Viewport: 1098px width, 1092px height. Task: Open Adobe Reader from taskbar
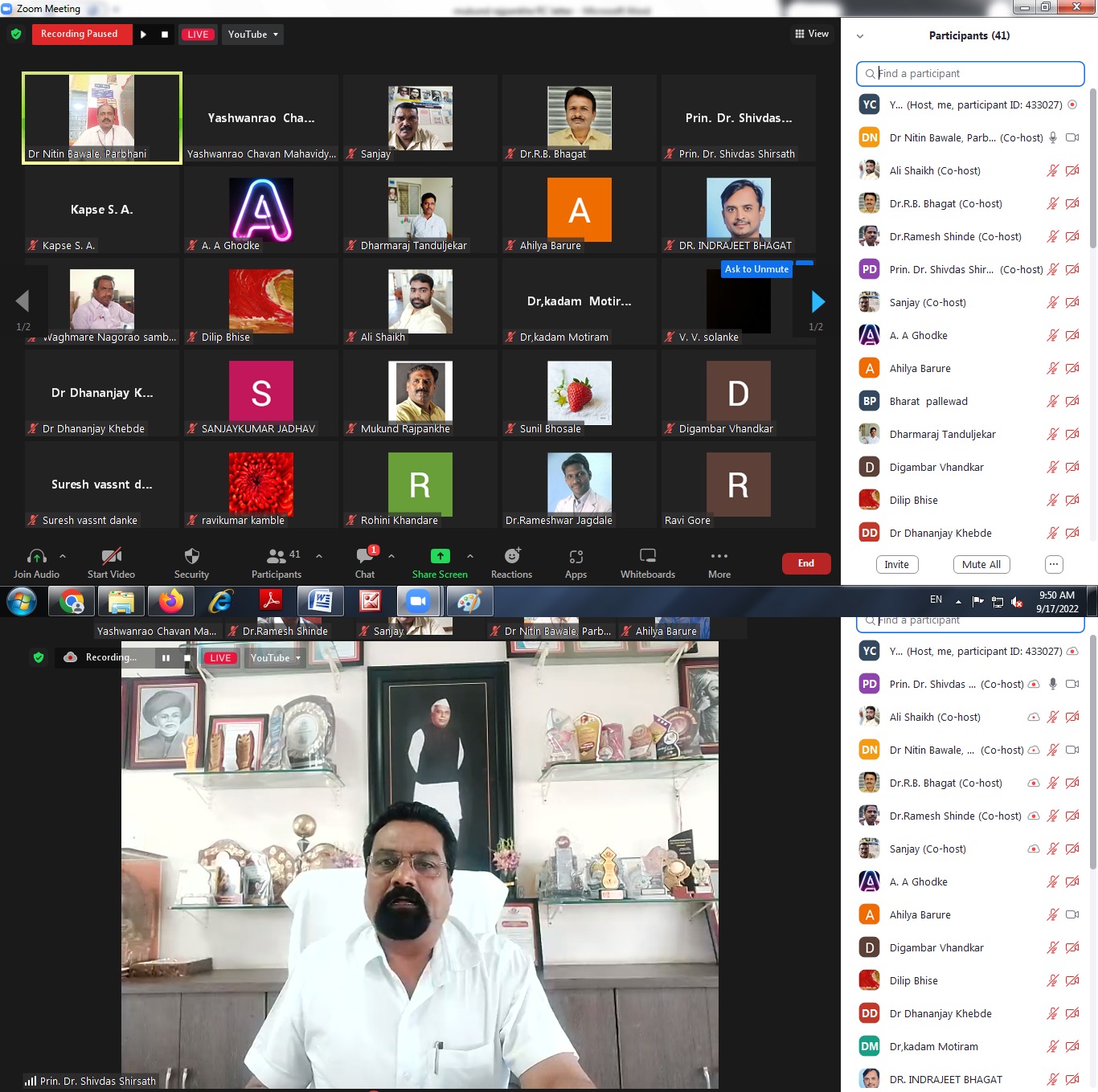click(271, 601)
